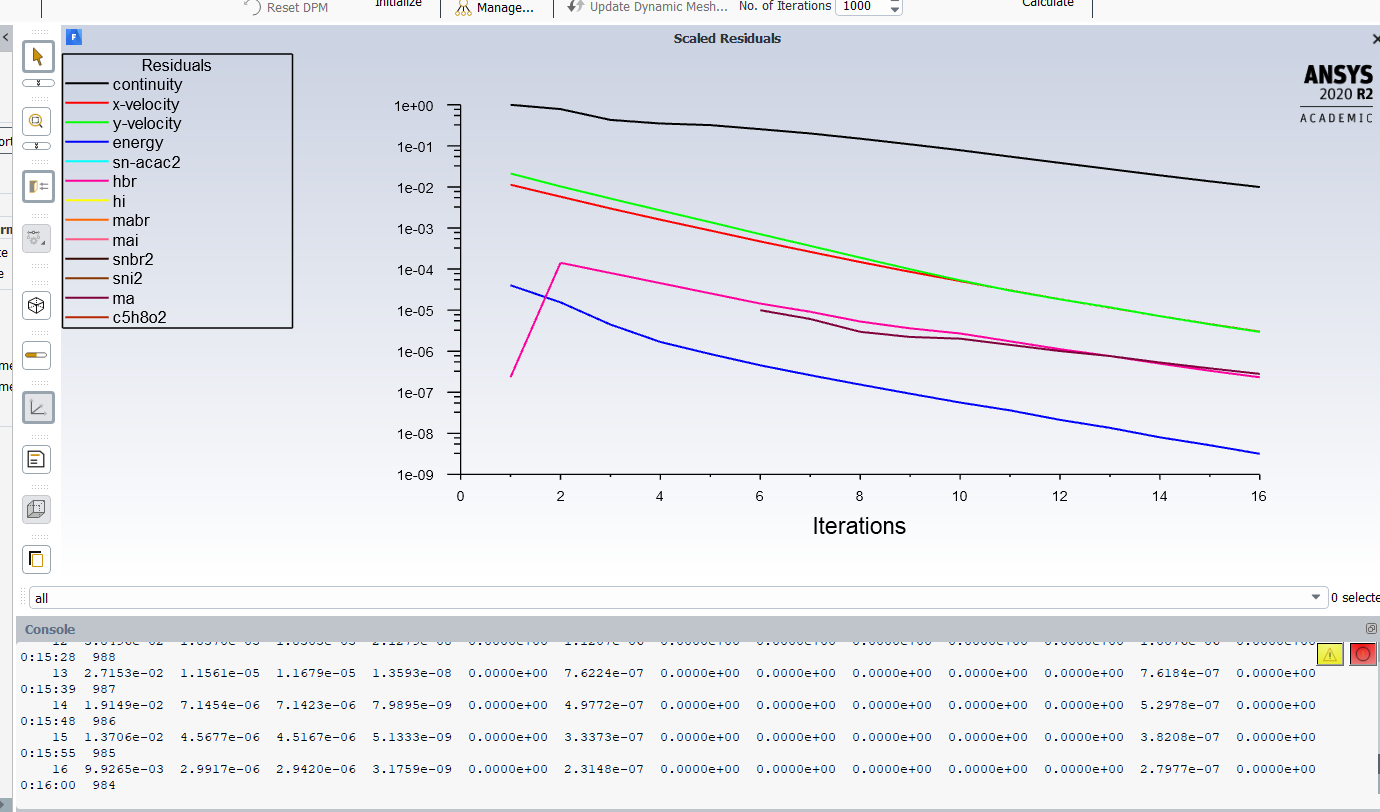
Task: Click the 'mabr' legend entry
Action: (131, 221)
